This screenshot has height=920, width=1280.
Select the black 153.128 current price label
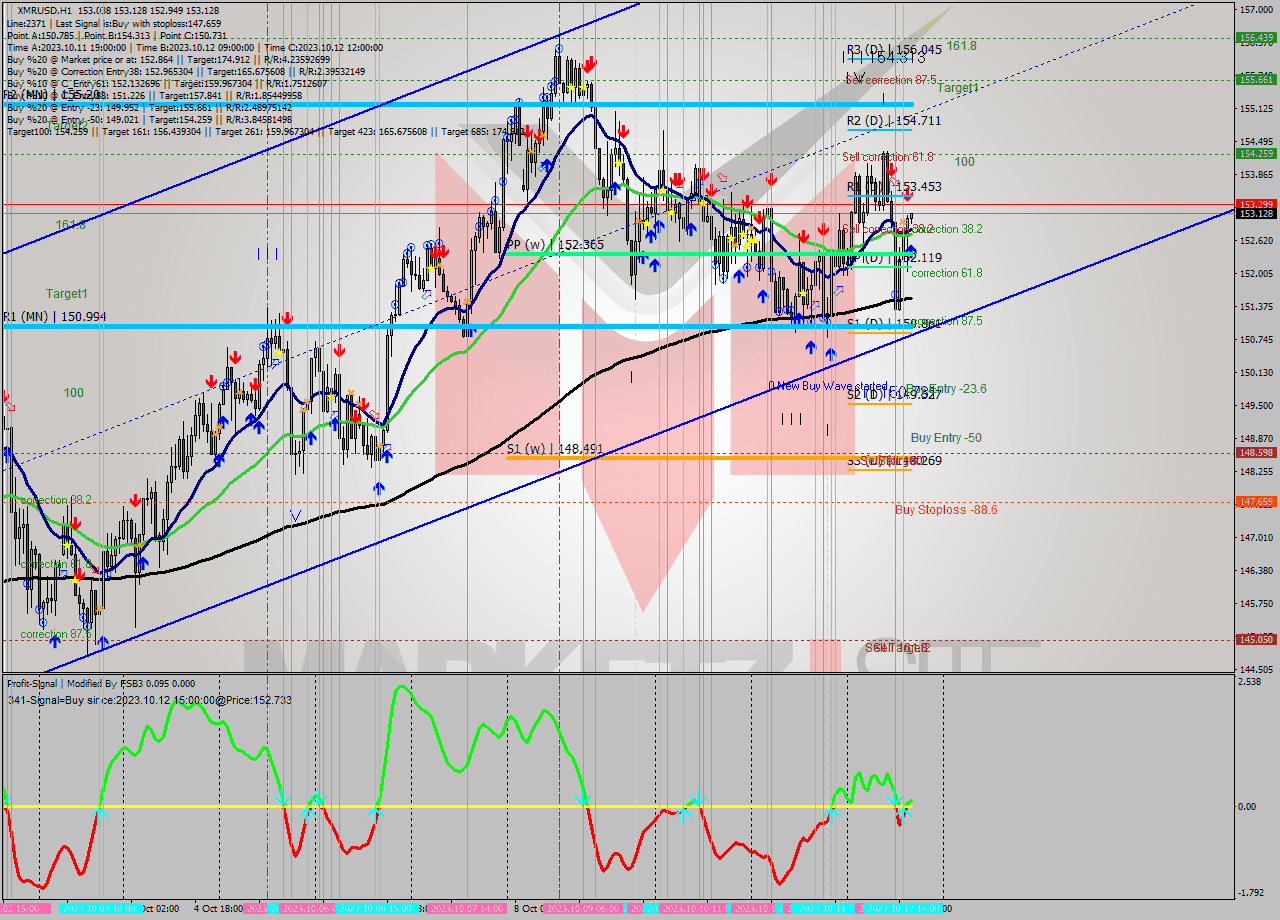(1255, 213)
